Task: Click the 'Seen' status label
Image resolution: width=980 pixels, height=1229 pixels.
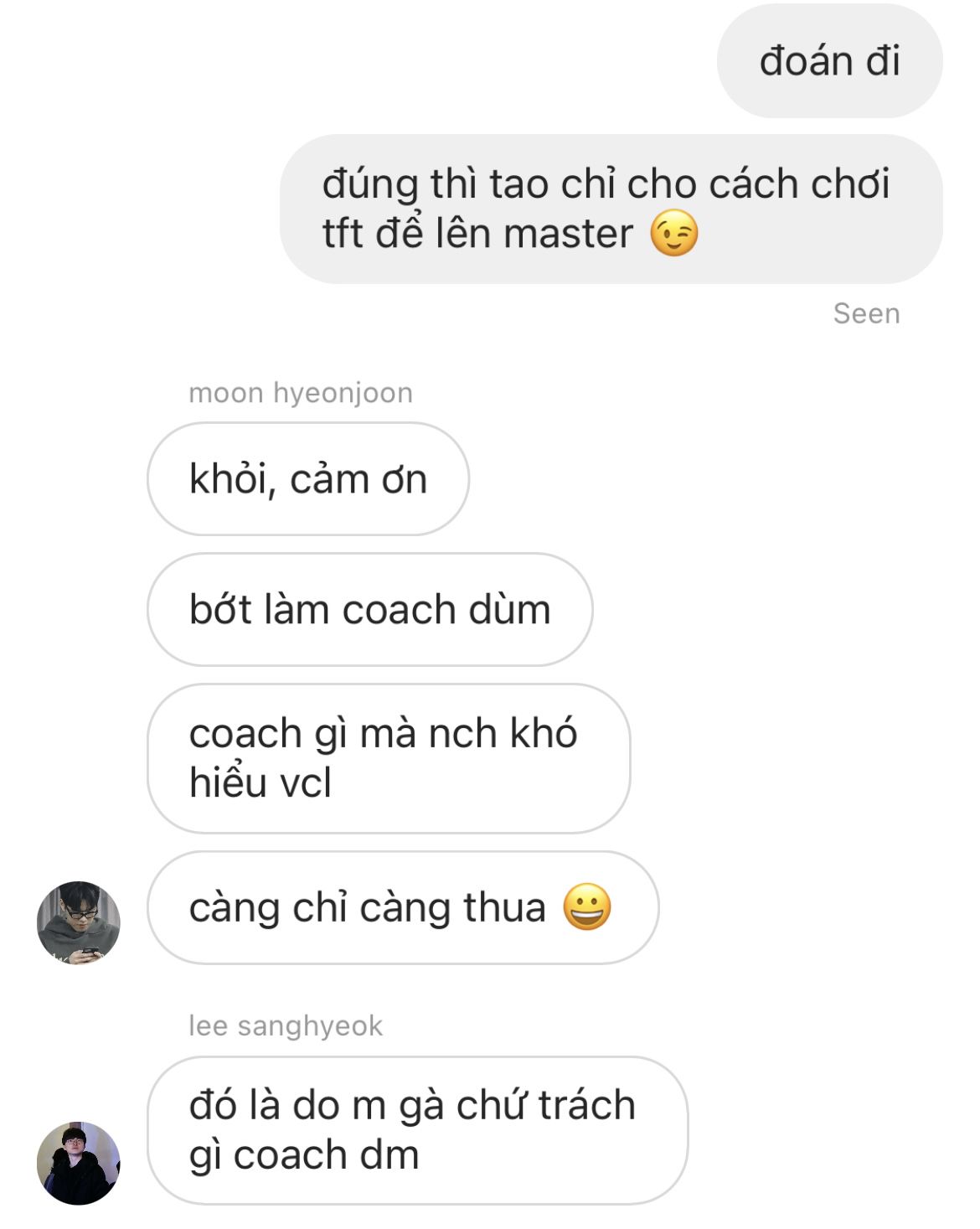Action: [x=866, y=313]
